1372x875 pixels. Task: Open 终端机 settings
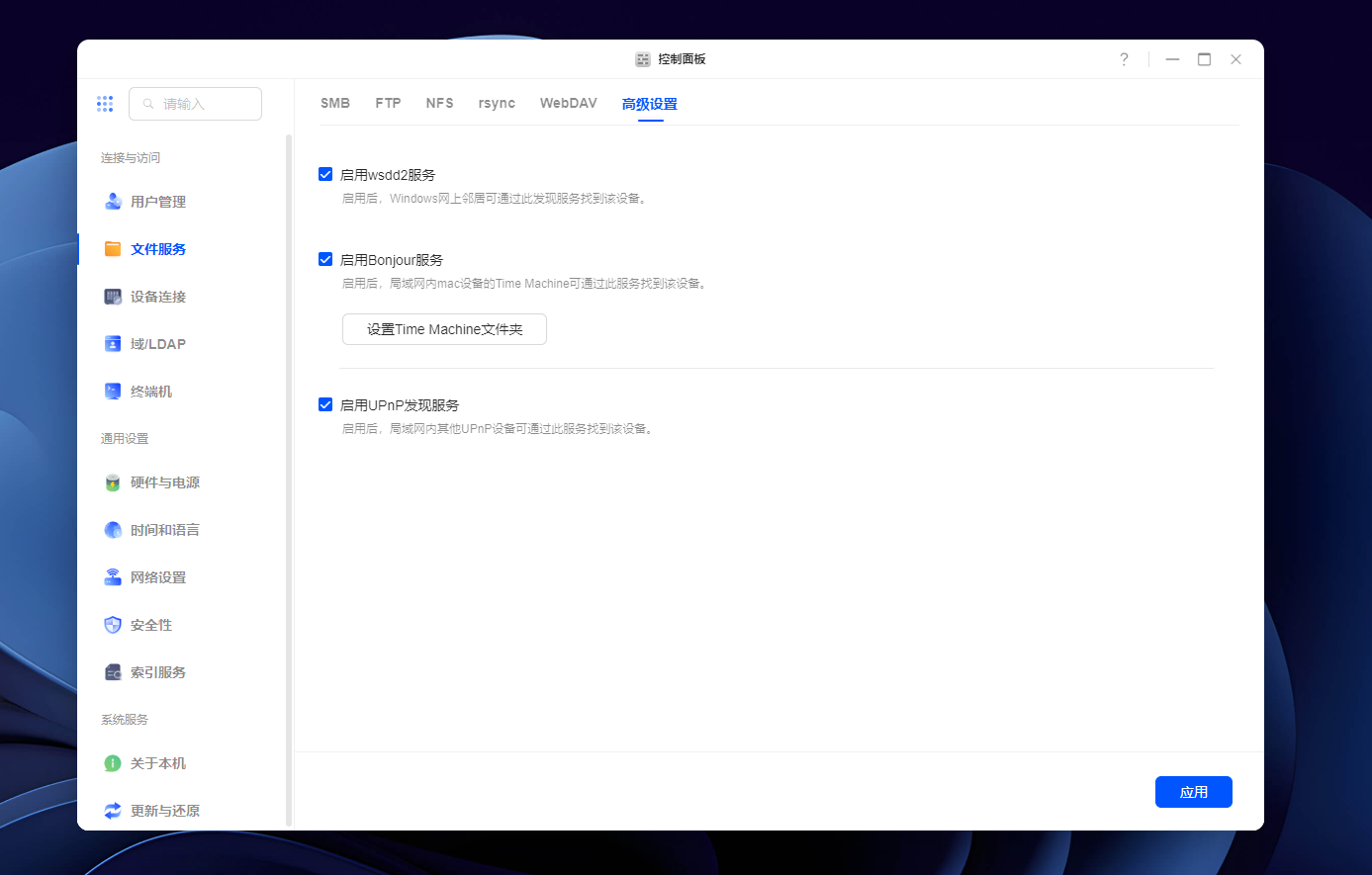point(150,391)
